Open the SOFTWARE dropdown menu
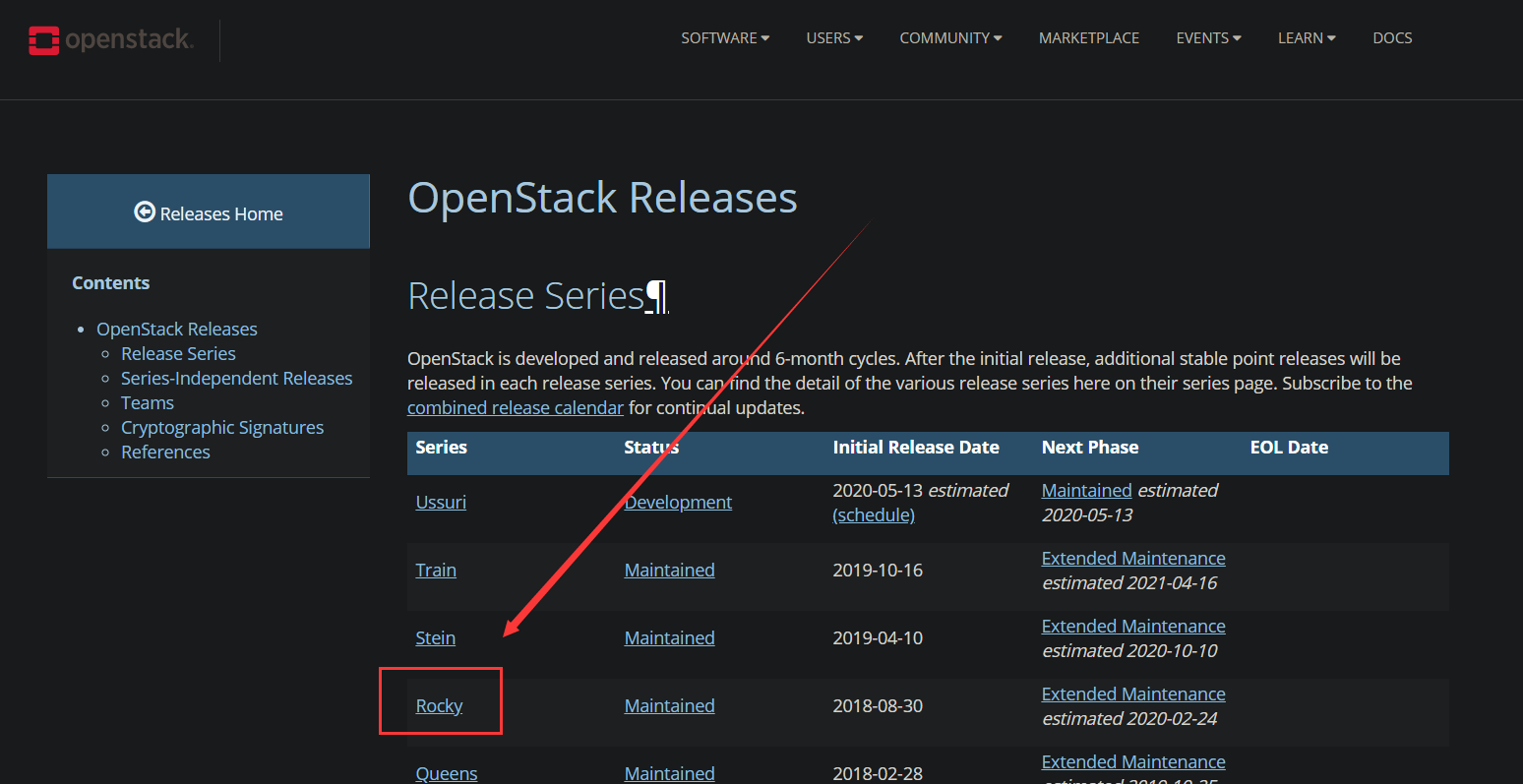1523x784 pixels. [725, 38]
